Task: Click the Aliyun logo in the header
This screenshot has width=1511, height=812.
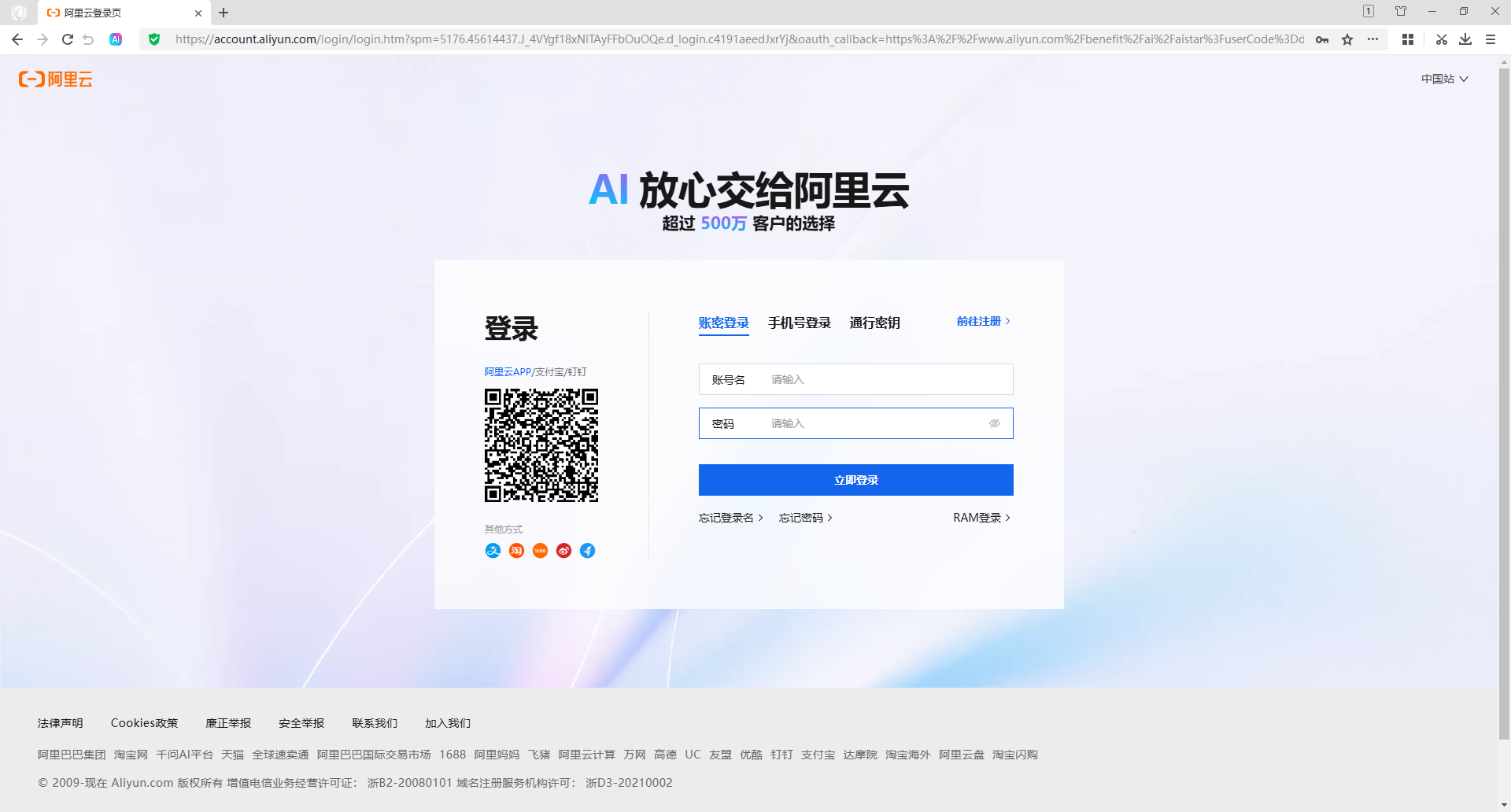Action: coord(56,79)
